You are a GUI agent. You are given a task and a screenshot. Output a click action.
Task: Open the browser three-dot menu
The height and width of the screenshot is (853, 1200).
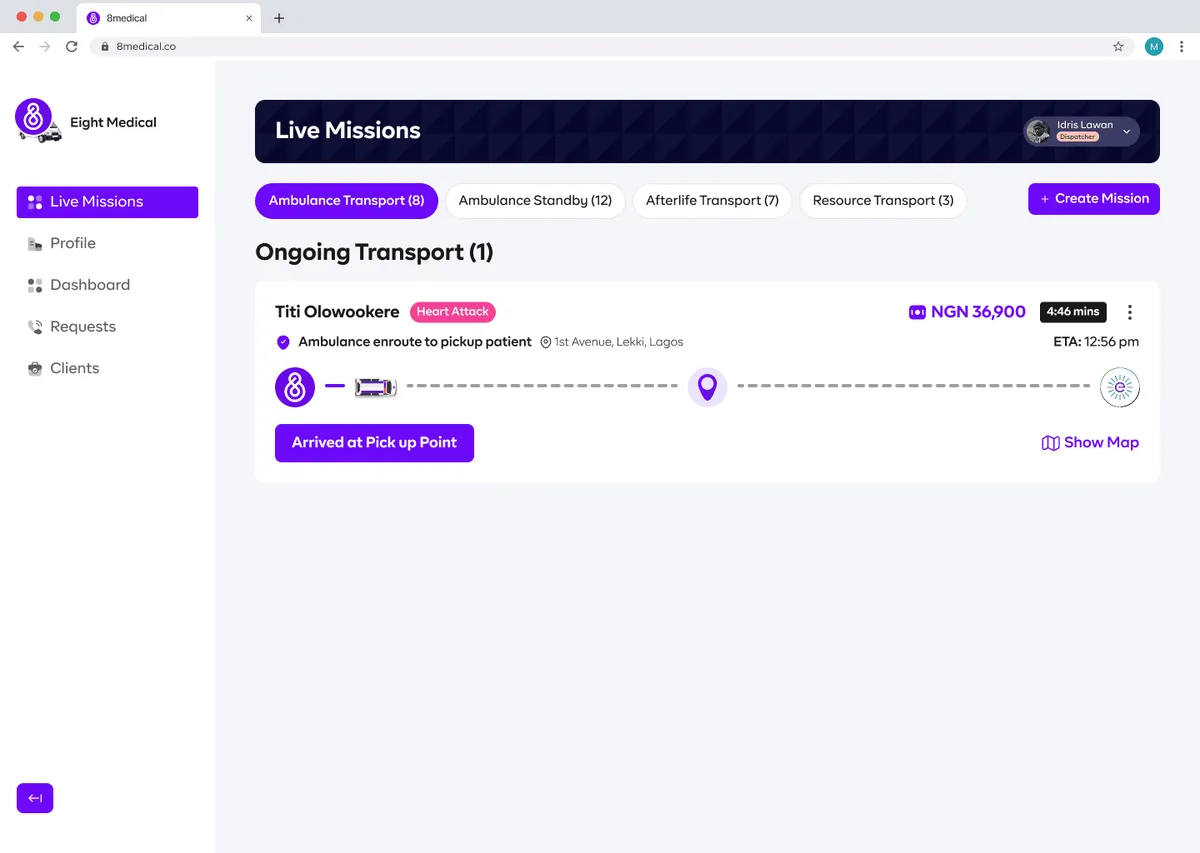pos(1182,47)
